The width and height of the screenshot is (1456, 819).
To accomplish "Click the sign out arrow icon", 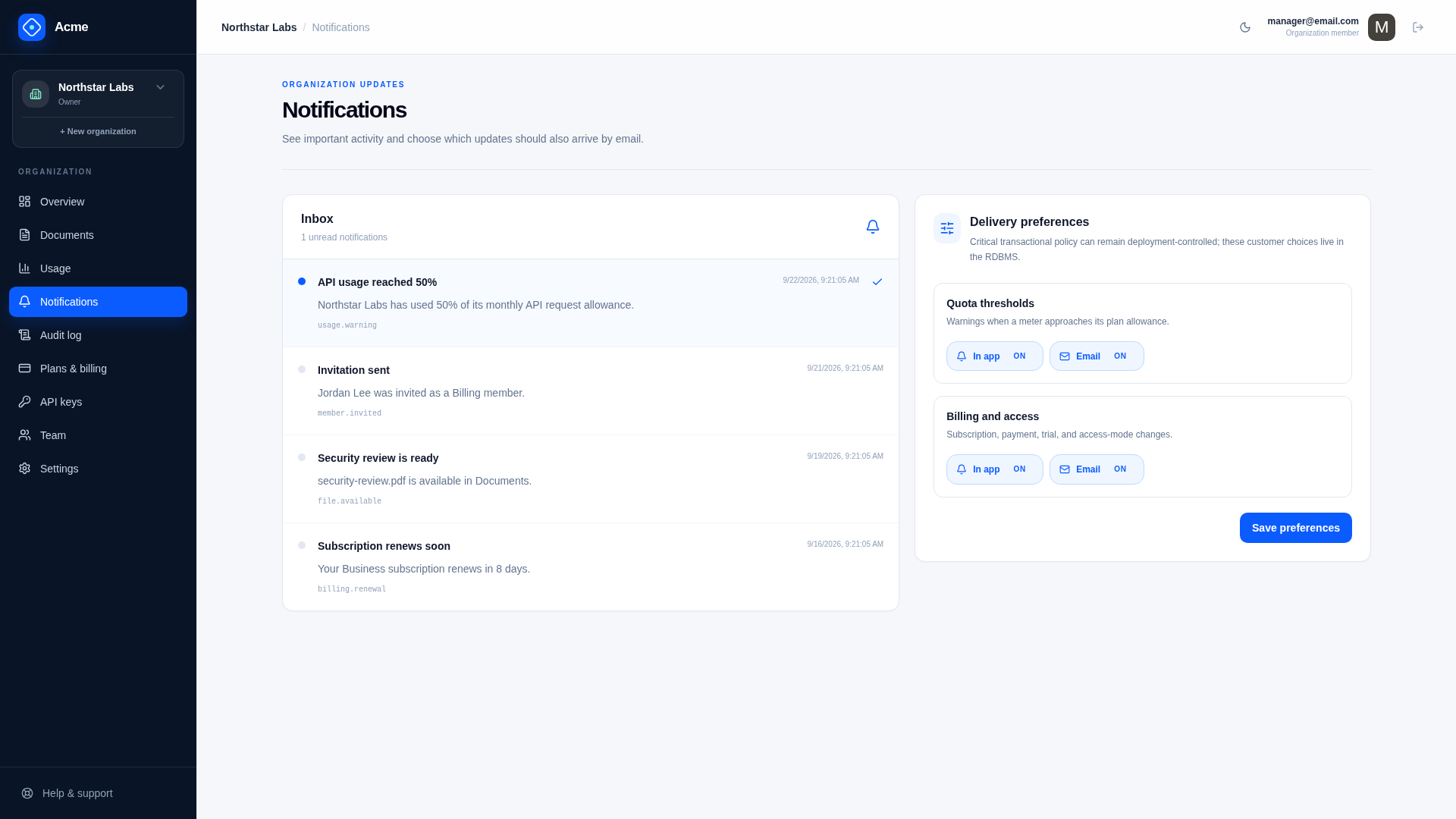I will click(x=1418, y=27).
